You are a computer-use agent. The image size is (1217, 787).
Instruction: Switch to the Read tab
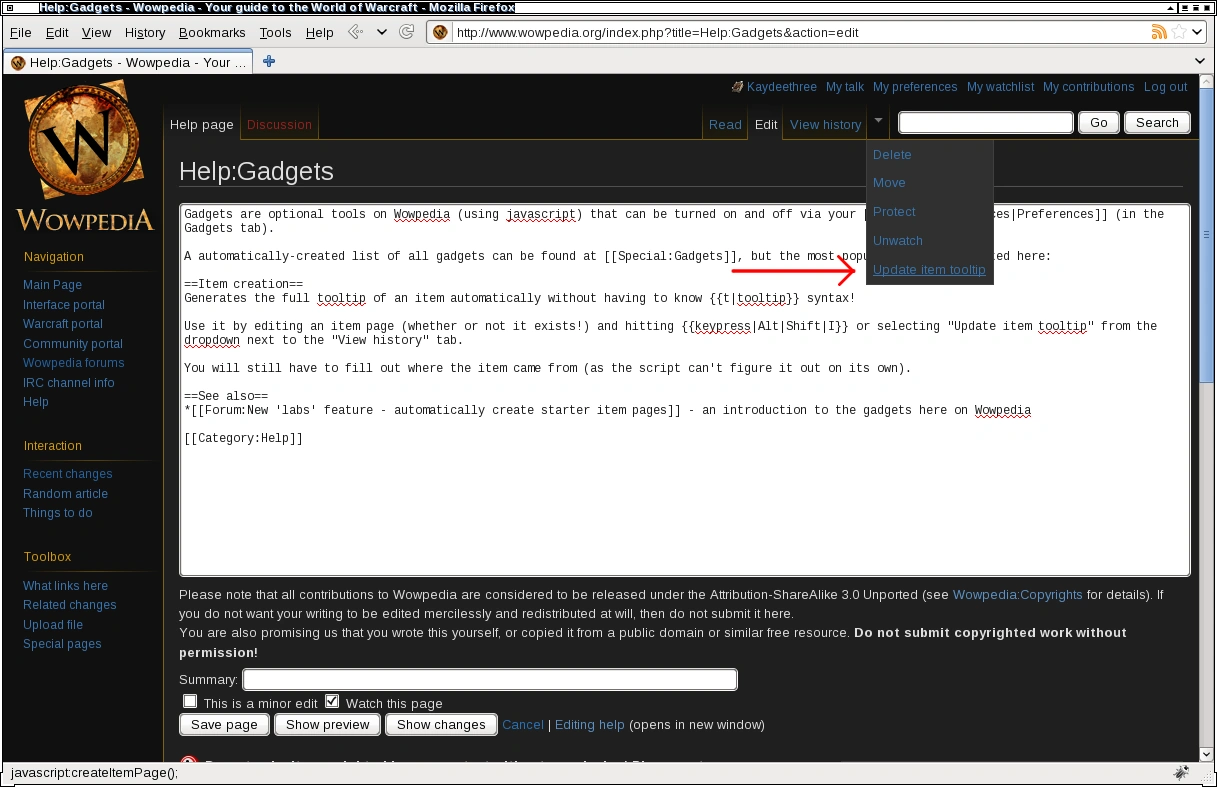[x=725, y=124]
